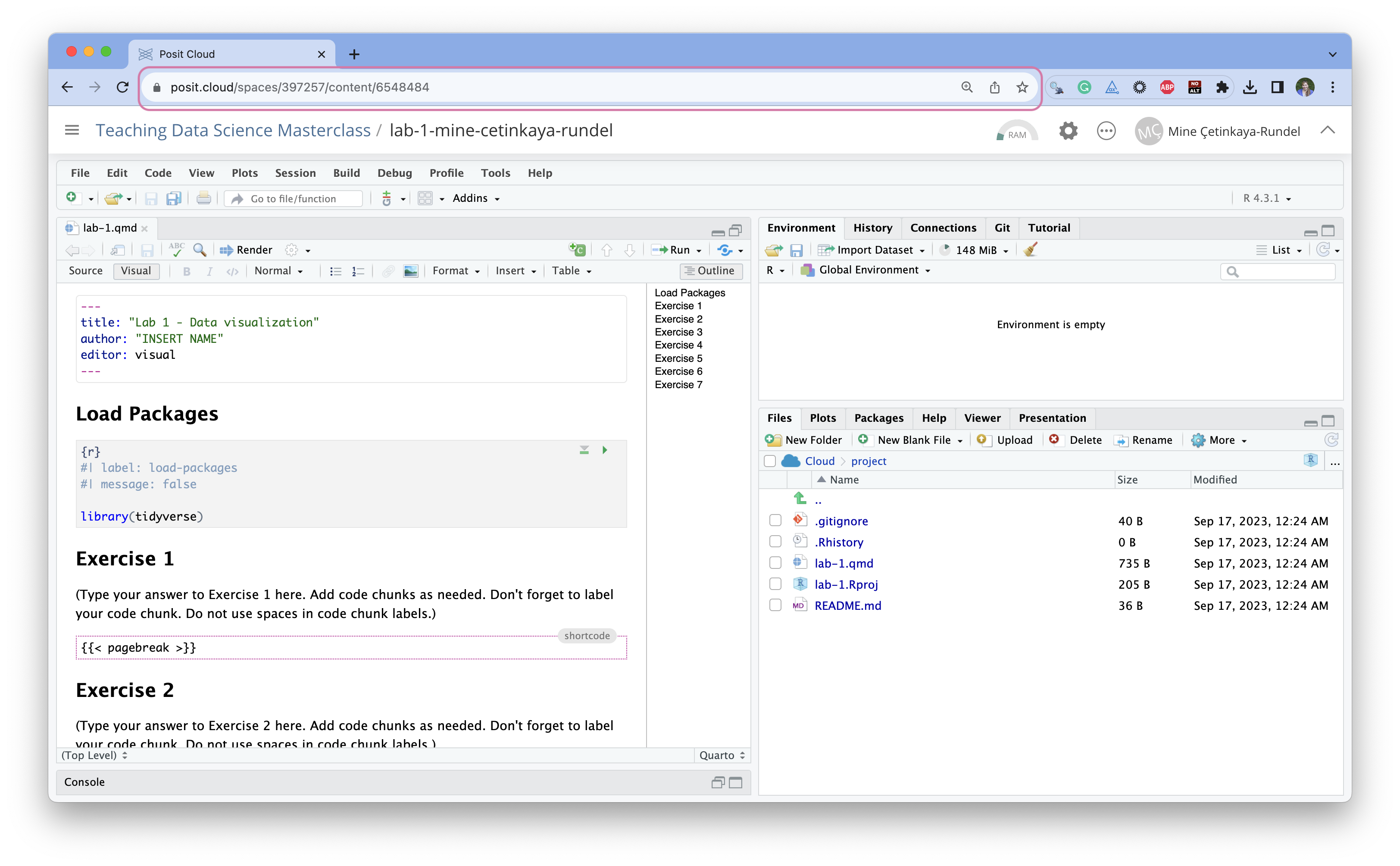Switch to the Git tab
The height and width of the screenshot is (866, 1400).
pyautogui.click(x=1002, y=228)
